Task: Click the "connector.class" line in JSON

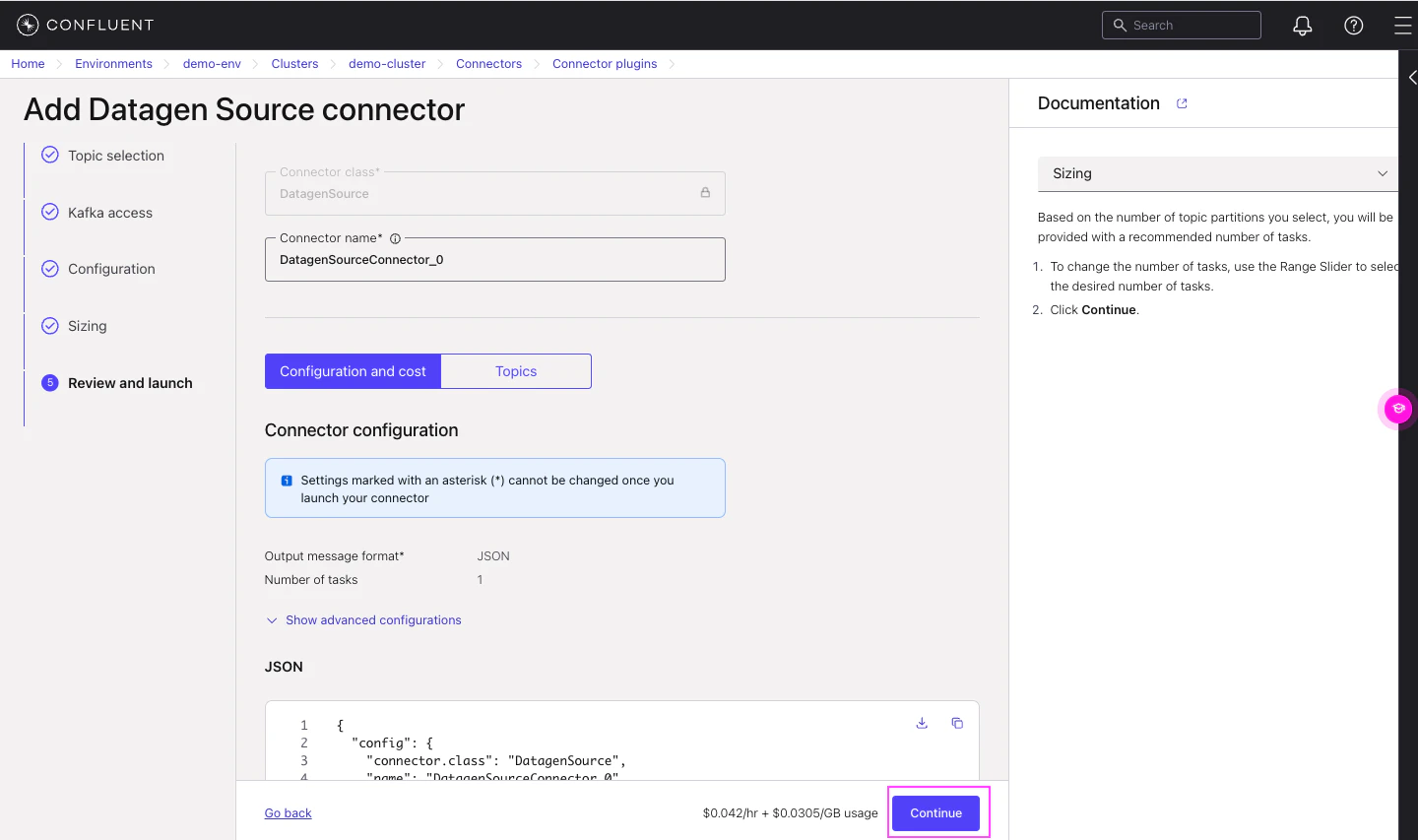Action: click(x=496, y=760)
